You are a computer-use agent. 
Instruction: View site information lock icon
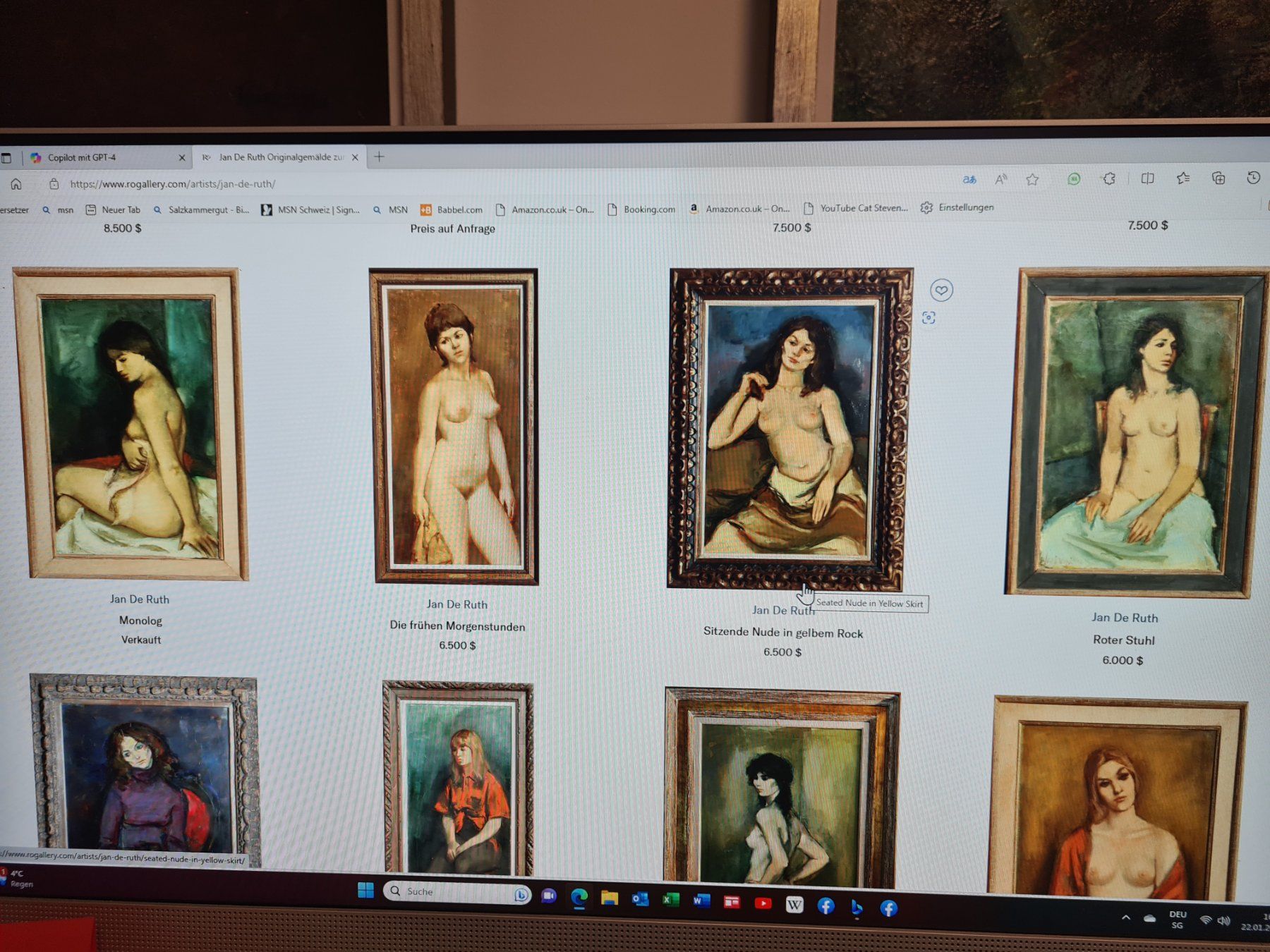tap(54, 184)
